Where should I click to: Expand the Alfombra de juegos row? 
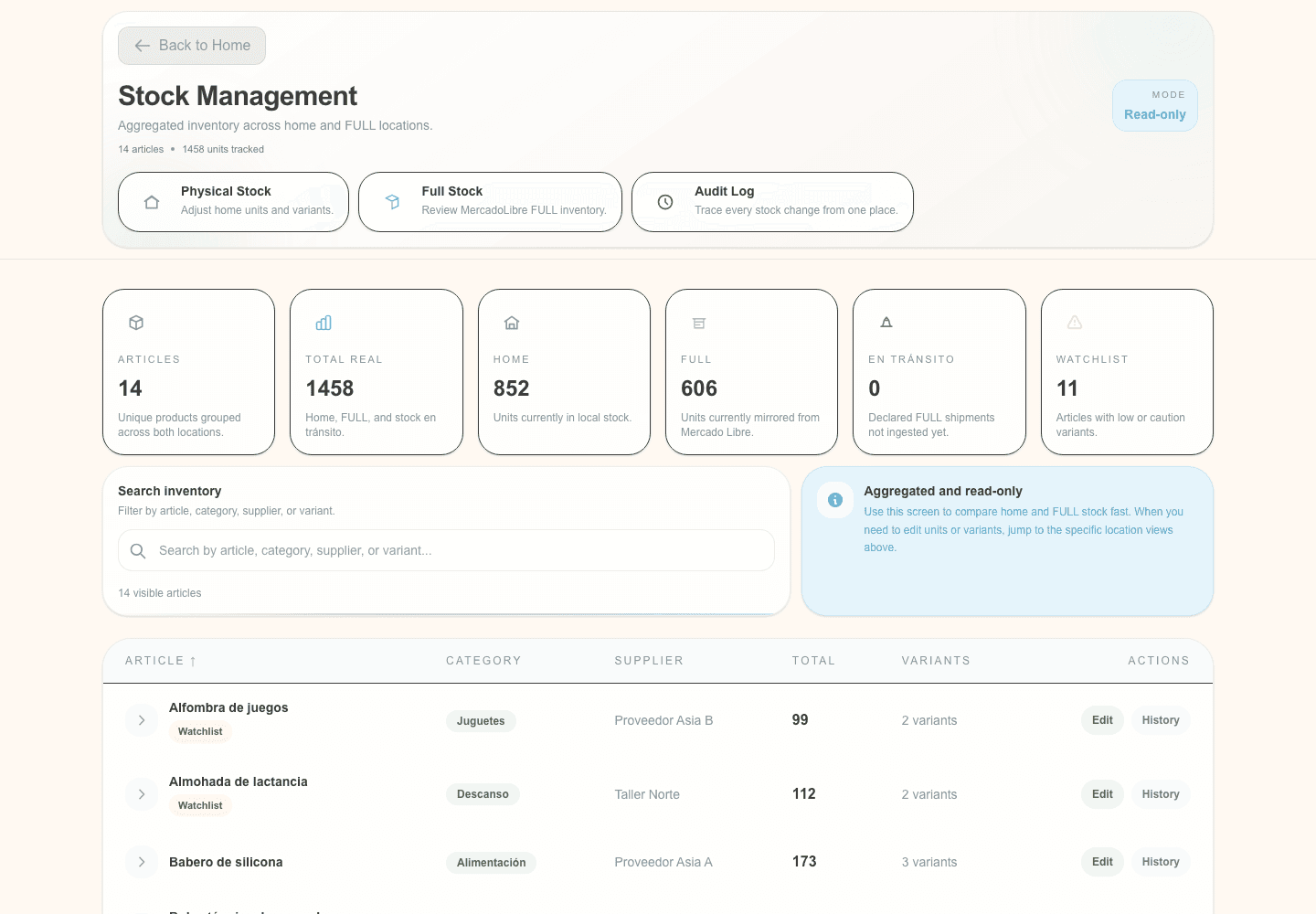[x=142, y=720]
